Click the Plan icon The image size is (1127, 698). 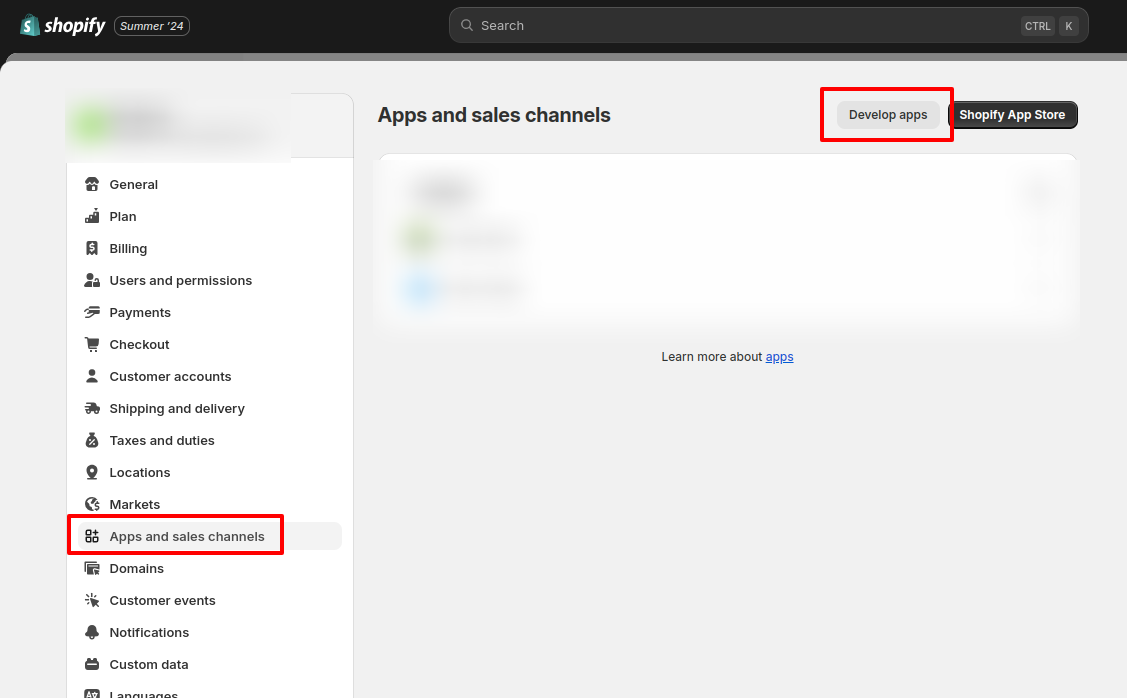pos(92,216)
